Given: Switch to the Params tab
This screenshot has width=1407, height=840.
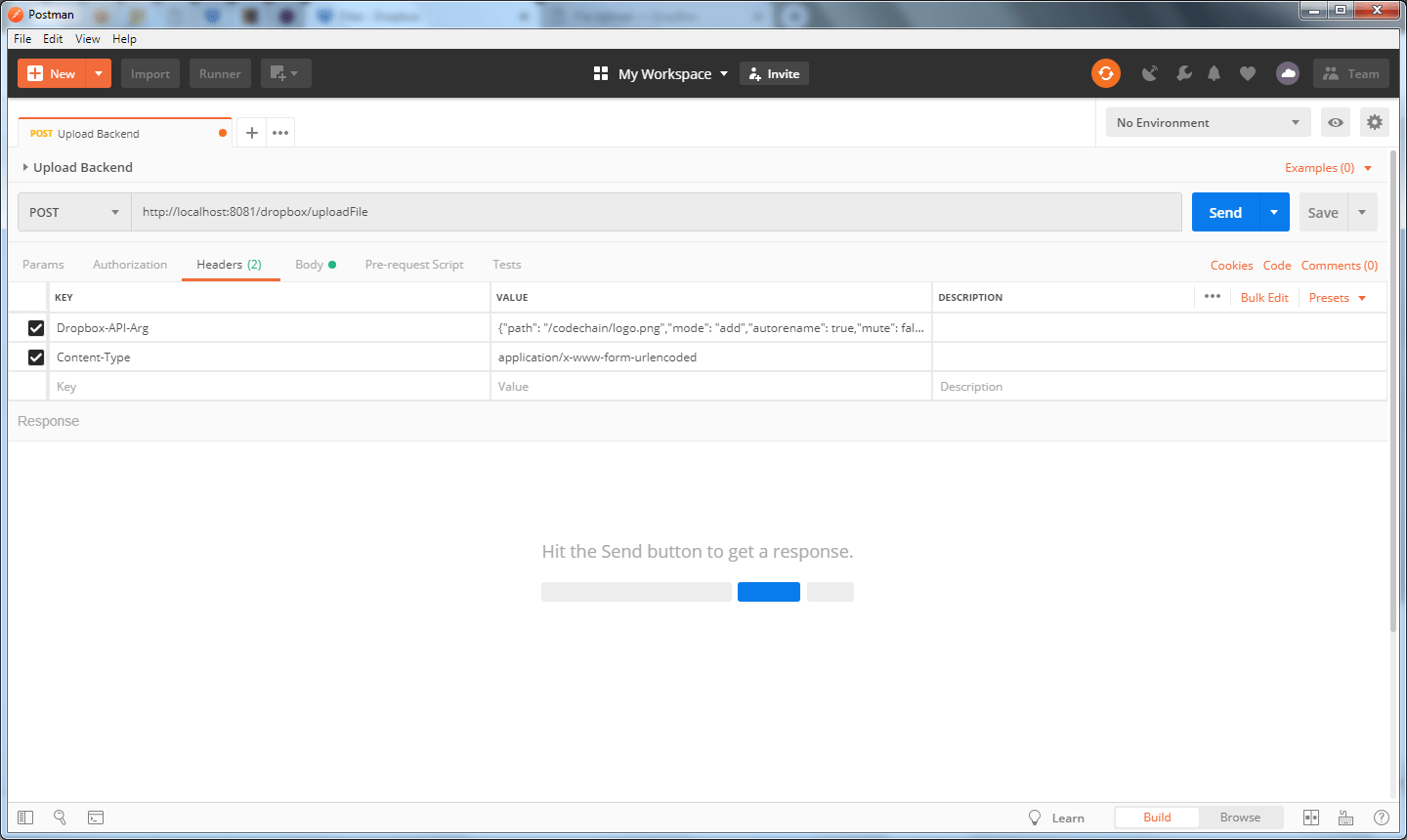Looking at the screenshot, I should coord(43,265).
